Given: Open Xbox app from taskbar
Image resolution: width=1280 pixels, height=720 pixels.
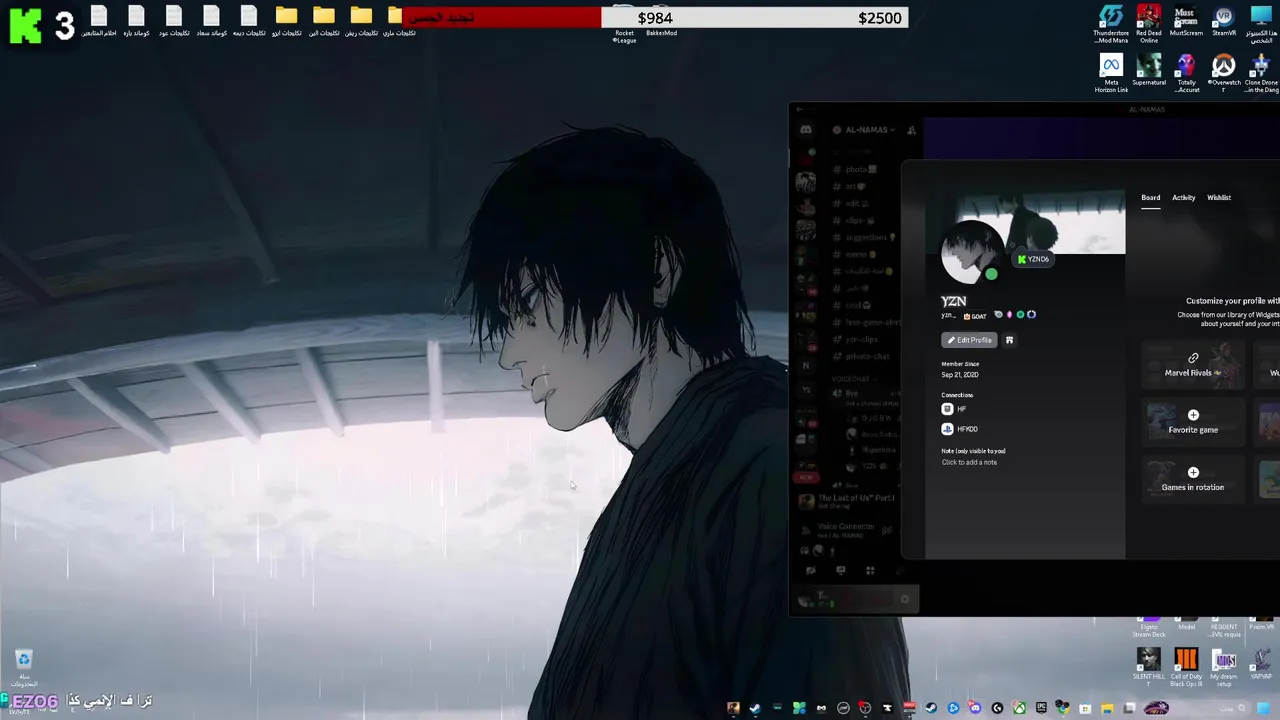Looking at the screenshot, I should (1019, 708).
